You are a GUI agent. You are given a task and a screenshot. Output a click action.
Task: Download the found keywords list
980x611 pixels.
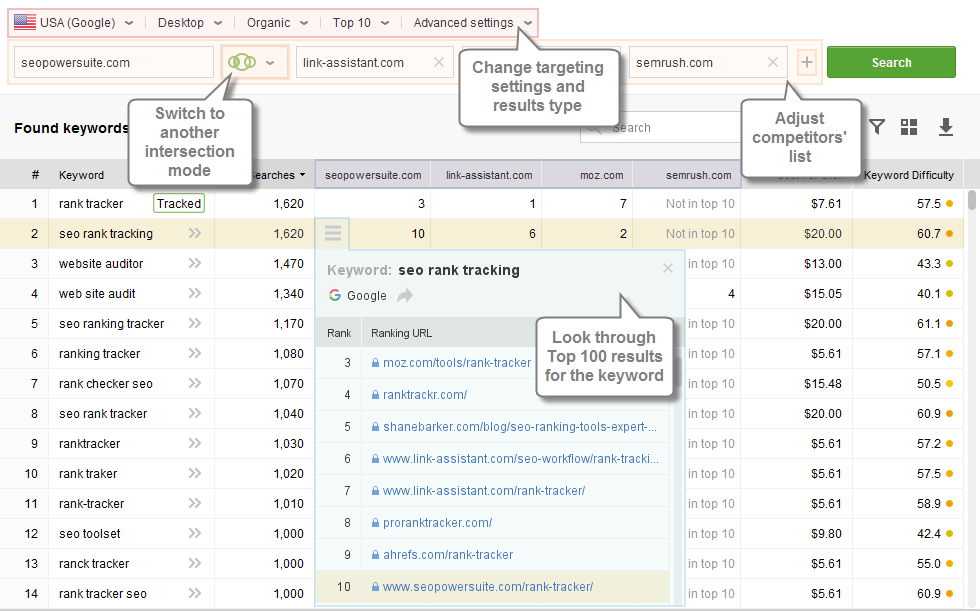(946, 127)
